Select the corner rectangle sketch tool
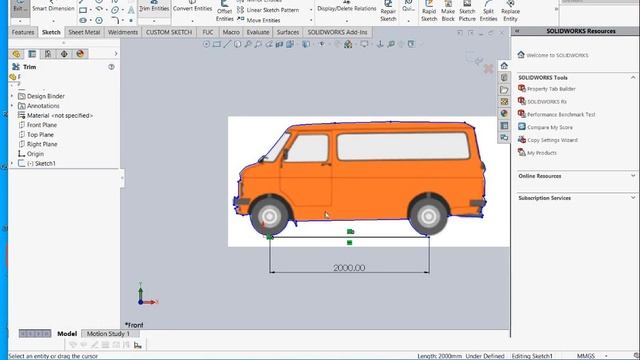The image size is (640, 360). point(83,10)
